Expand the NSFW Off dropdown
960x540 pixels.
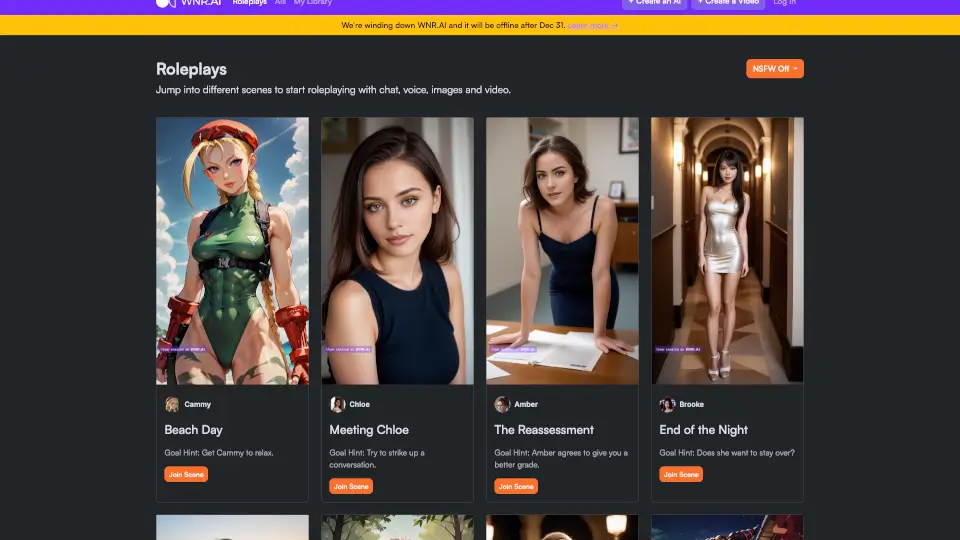[774, 69]
